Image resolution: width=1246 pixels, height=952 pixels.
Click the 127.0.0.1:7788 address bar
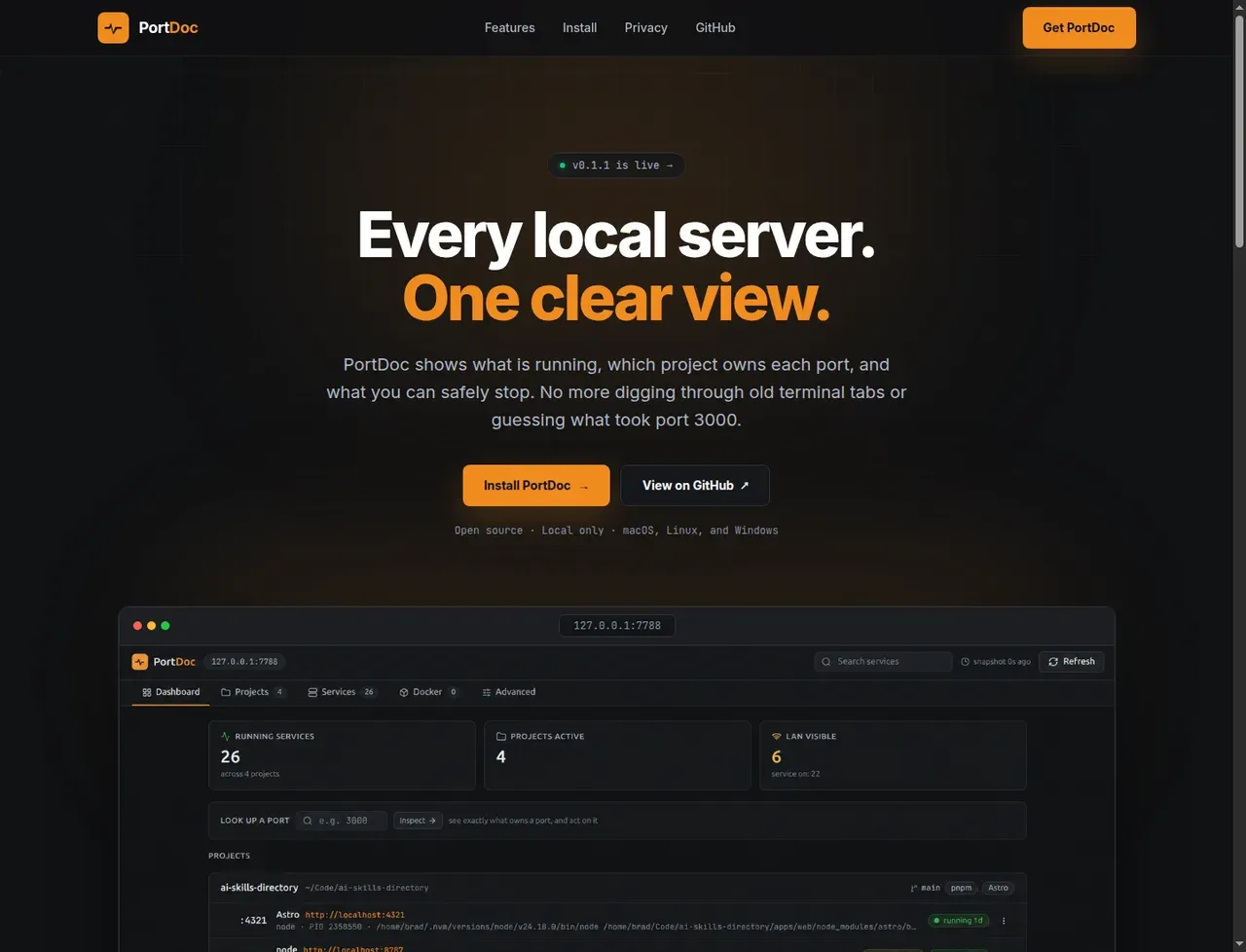(x=617, y=626)
